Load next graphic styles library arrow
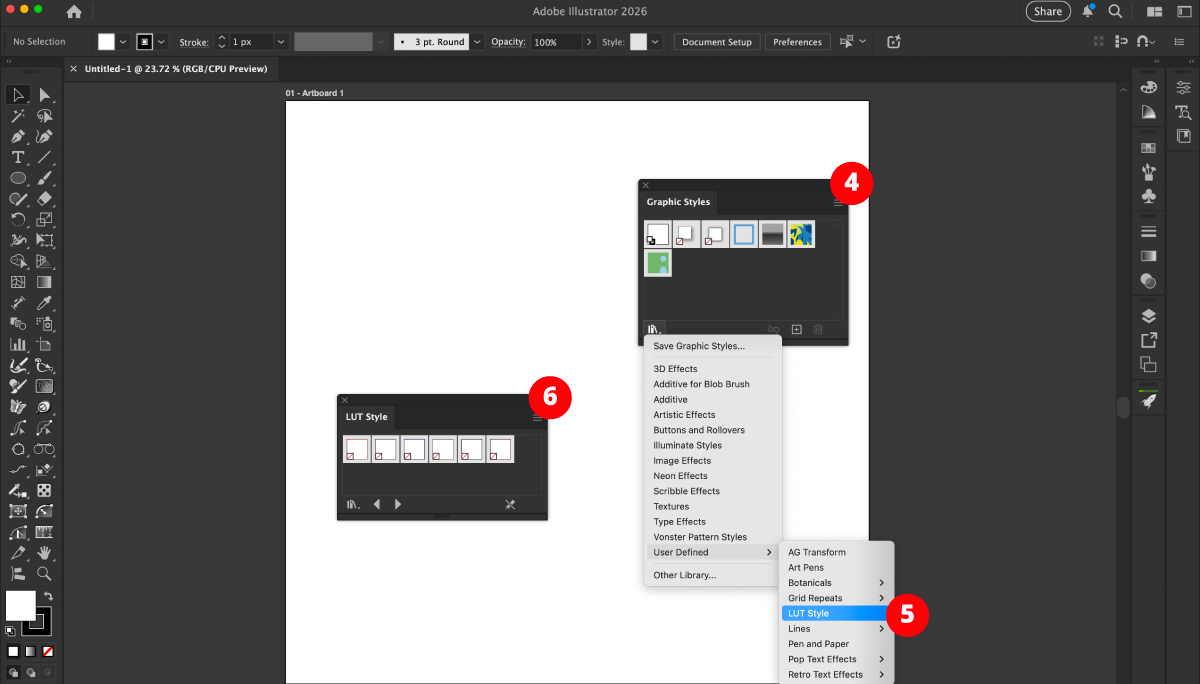 pyautogui.click(x=398, y=505)
